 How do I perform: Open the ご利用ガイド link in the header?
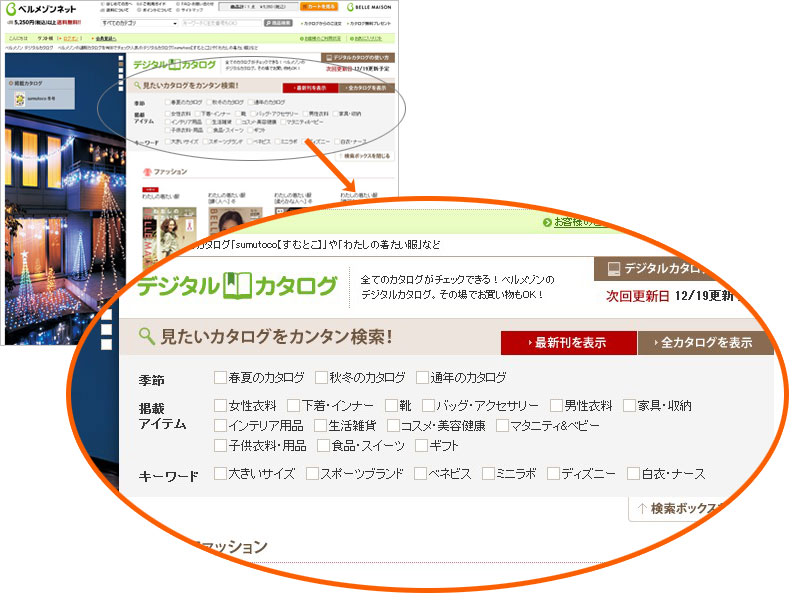point(153,4)
